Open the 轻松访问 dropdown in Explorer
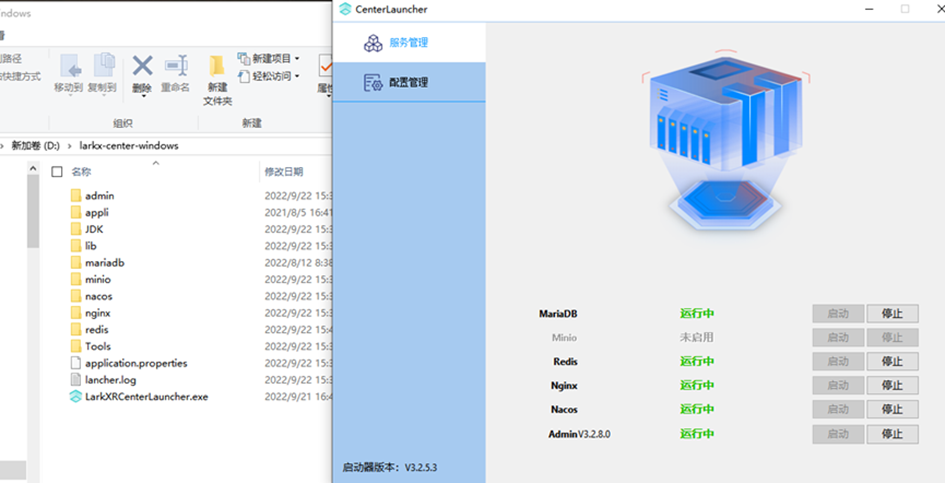The height and width of the screenshot is (483, 945). pos(269,76)
